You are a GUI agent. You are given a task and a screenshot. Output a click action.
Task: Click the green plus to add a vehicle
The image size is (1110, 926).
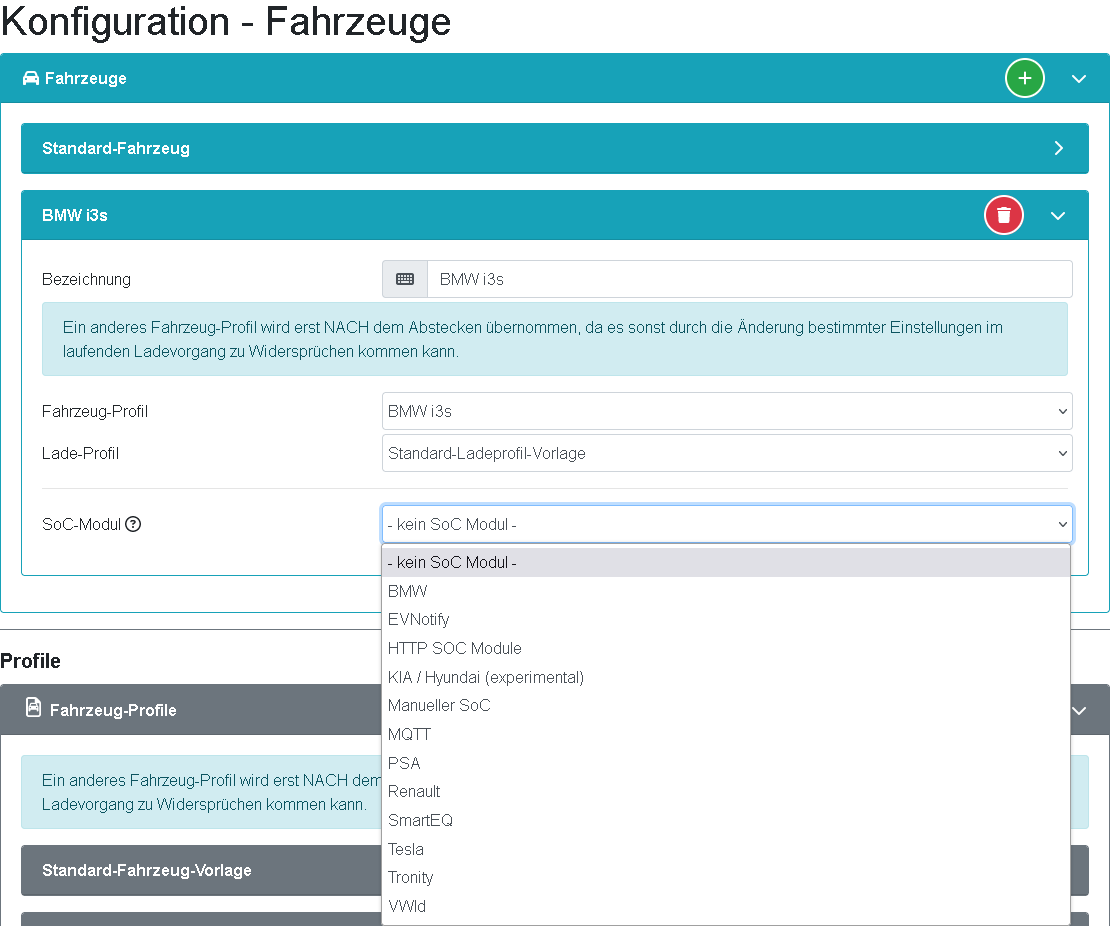[1024, 78]
